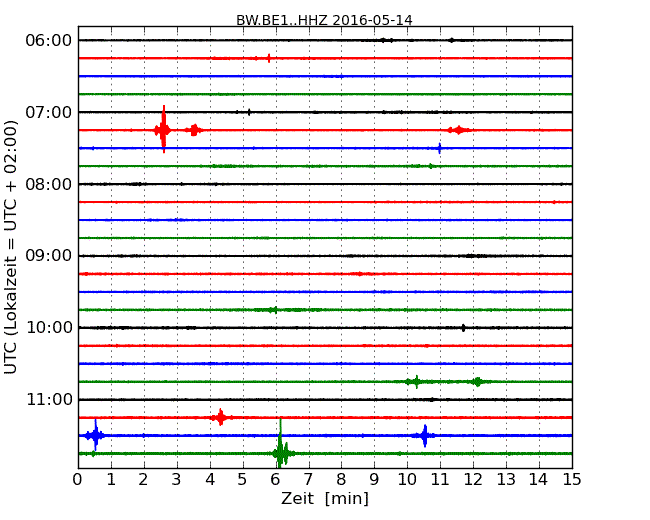Pick the green blip near minute 6 on 09:45 trace
Viewport: 650px width, 520px height.
273,310
